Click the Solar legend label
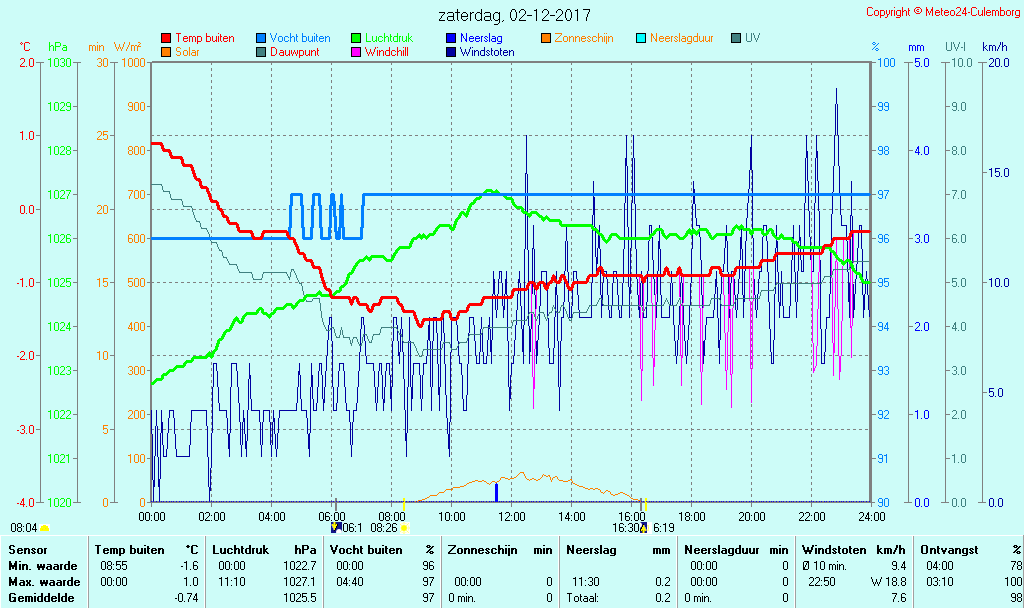Image resolution: width=1026 pixels, height=608 pixels. click(x=189, y=52)
